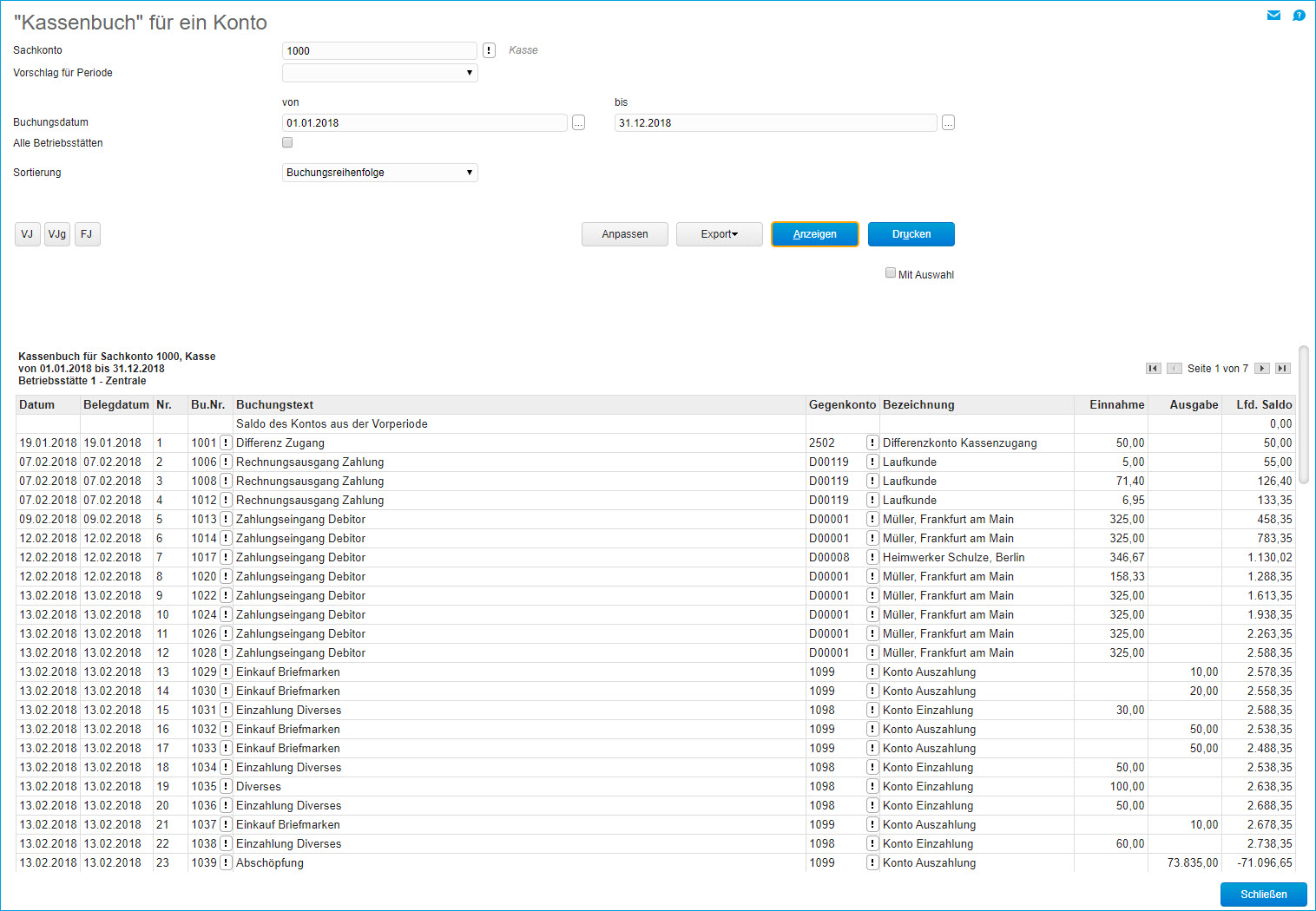The width and height of the screenshot is (1316, 911).
Task: Go to next report page
Action: point(1262,369)
